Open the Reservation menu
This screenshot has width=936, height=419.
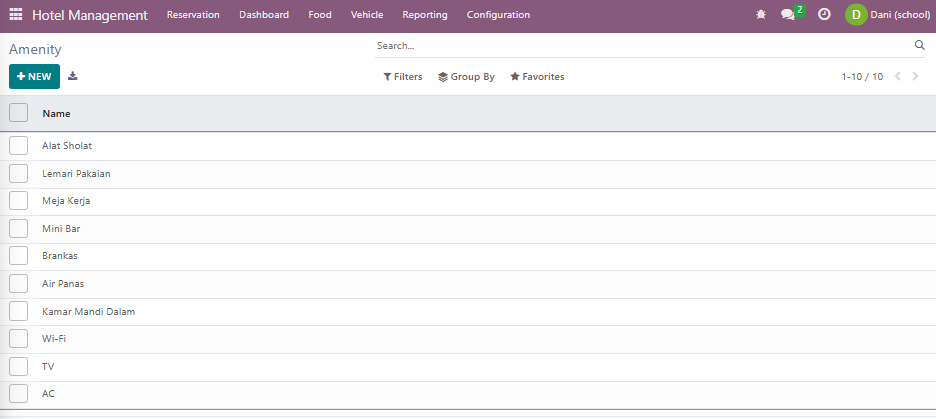tap(193, 14)
